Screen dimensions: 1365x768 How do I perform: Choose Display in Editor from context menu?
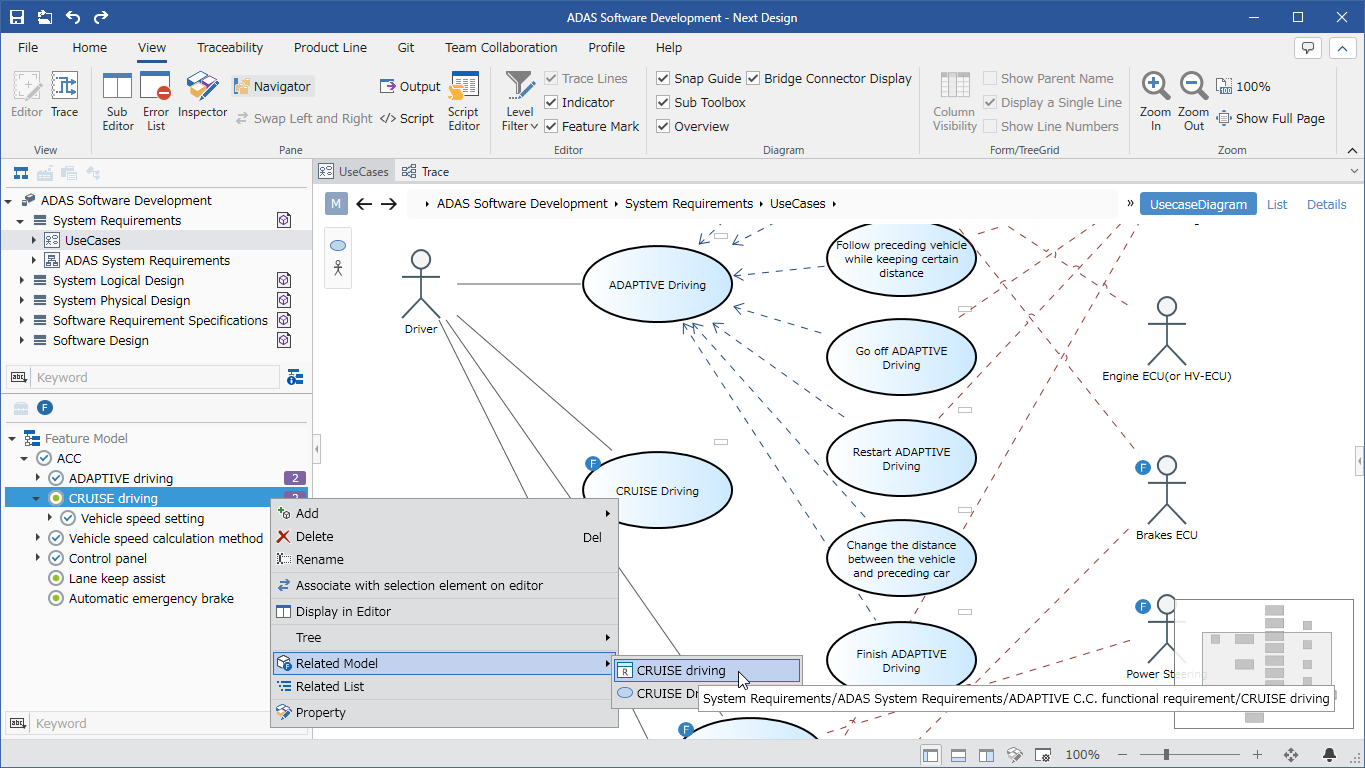click(444, 611)
